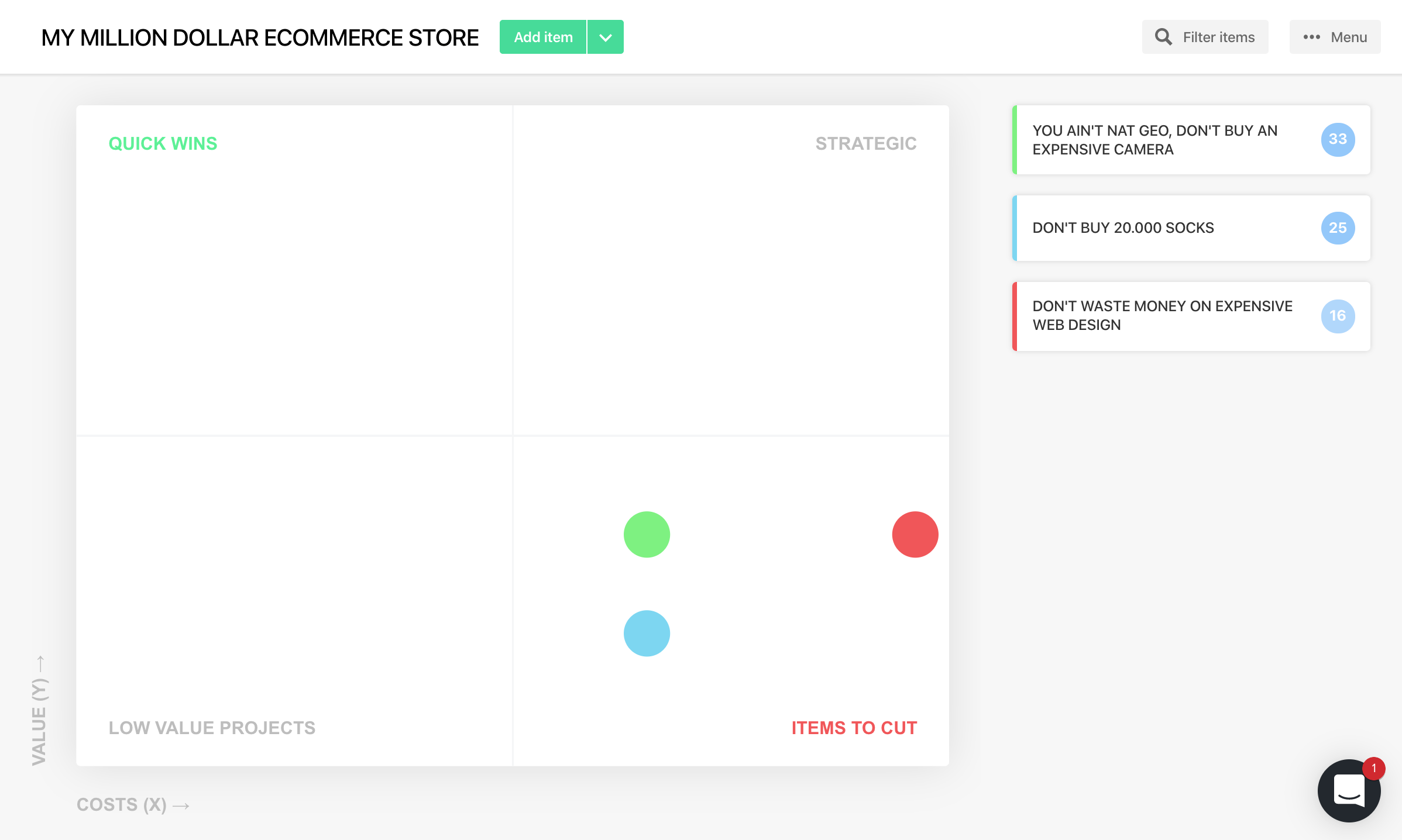
Task: Select the blue dot on matrix
Action: [x=647, y=634]
